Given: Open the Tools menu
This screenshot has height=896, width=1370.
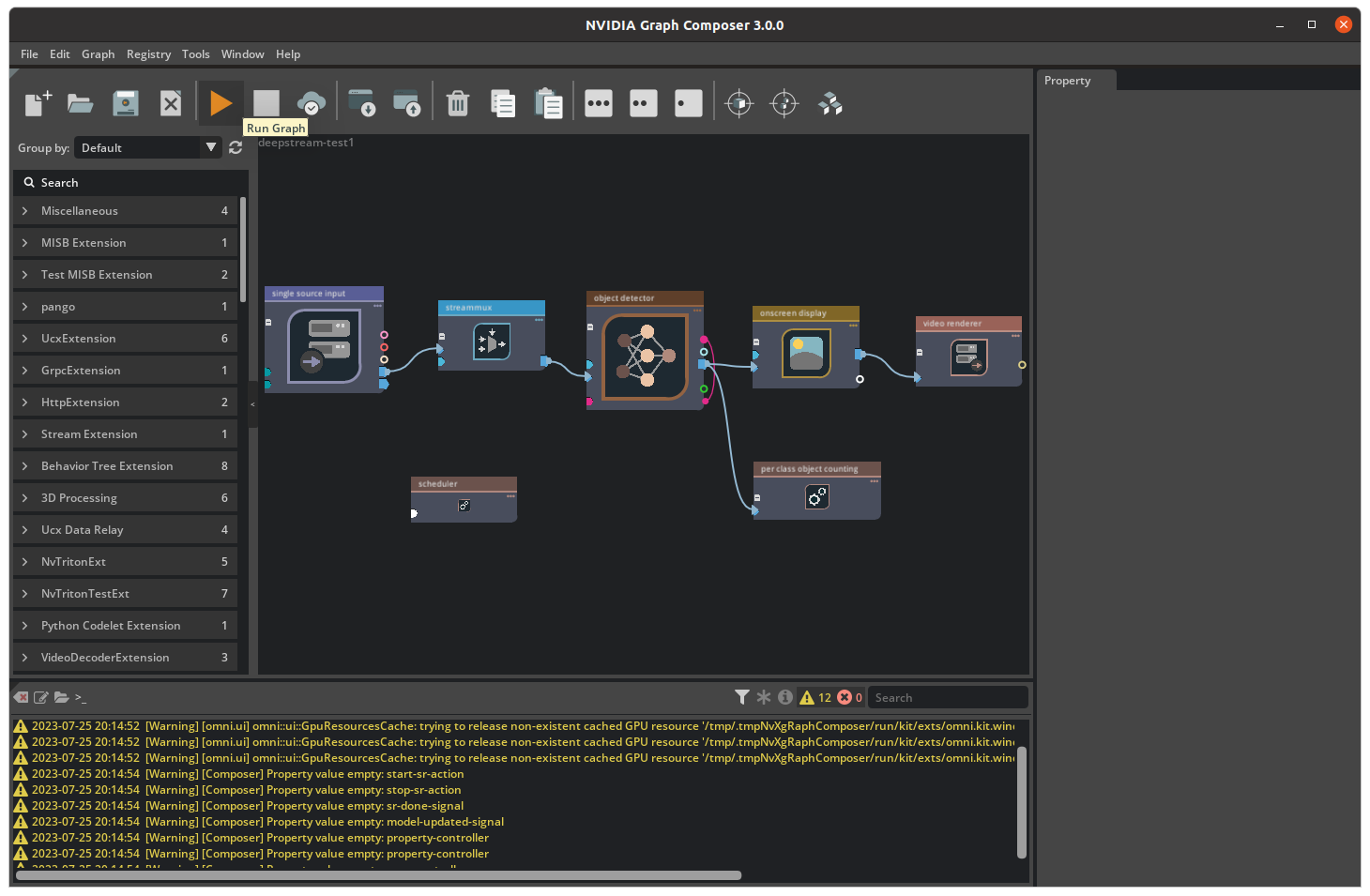Looking at the screenshot, I should point(196,54).
